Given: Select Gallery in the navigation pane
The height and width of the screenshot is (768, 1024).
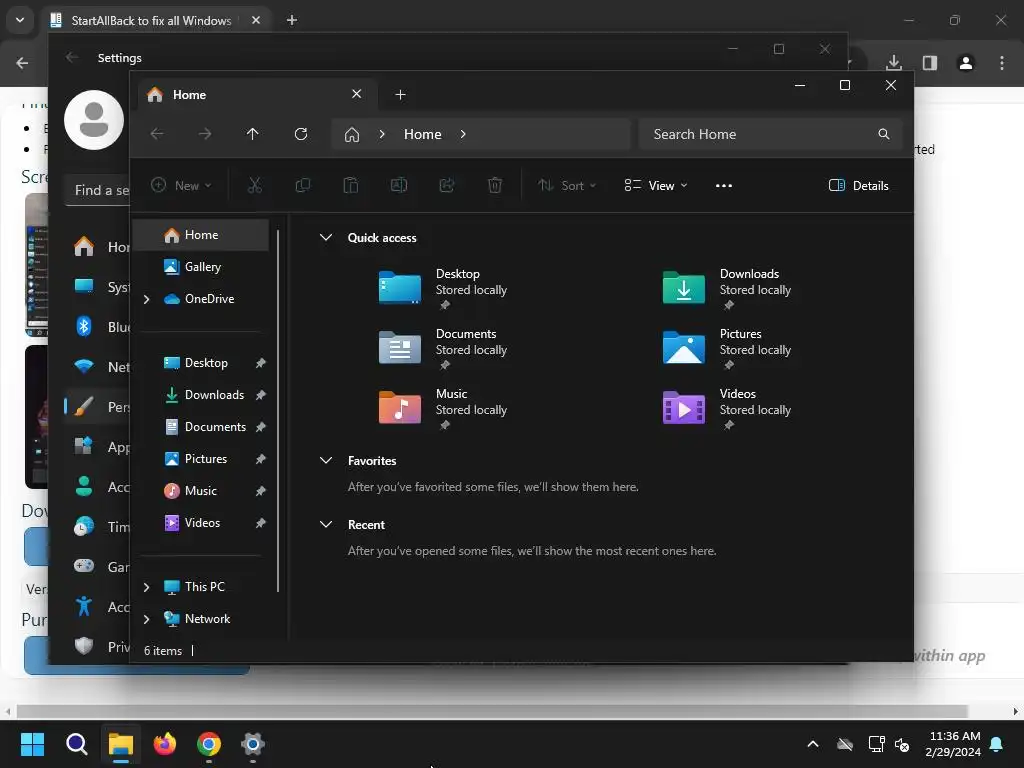Looking at the screenshot, I should point(201,266).
